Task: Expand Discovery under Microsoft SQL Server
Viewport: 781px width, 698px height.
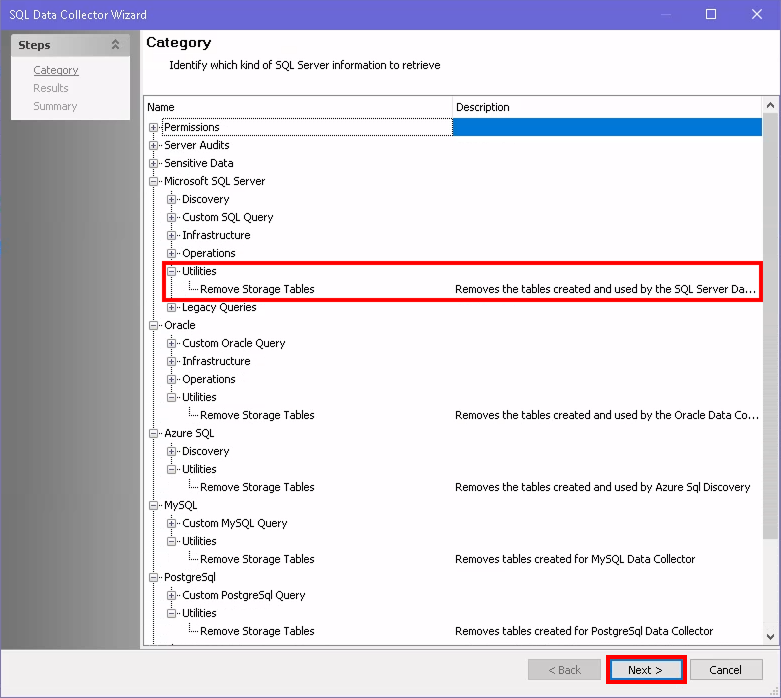Action: pos(171,199)
